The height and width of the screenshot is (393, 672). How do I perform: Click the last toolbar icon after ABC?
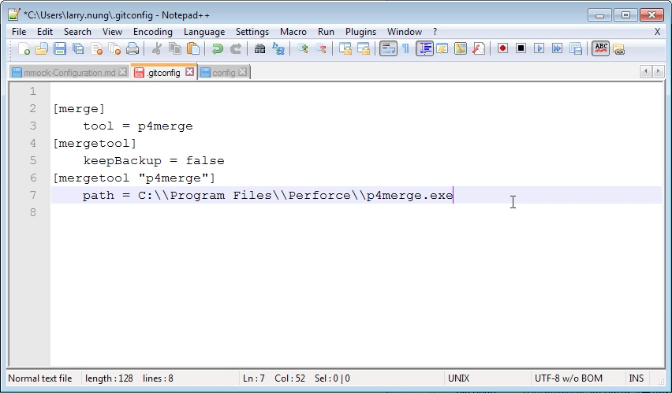click(x=618, y=49)
